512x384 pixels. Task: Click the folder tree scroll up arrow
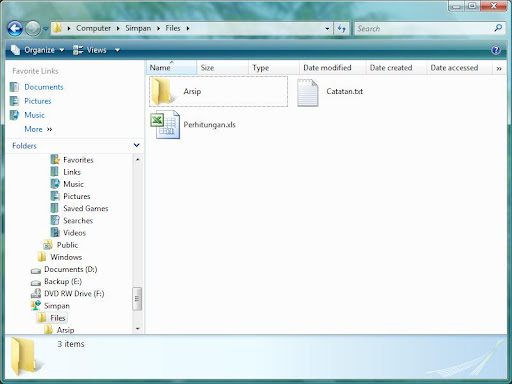[137, 160]
